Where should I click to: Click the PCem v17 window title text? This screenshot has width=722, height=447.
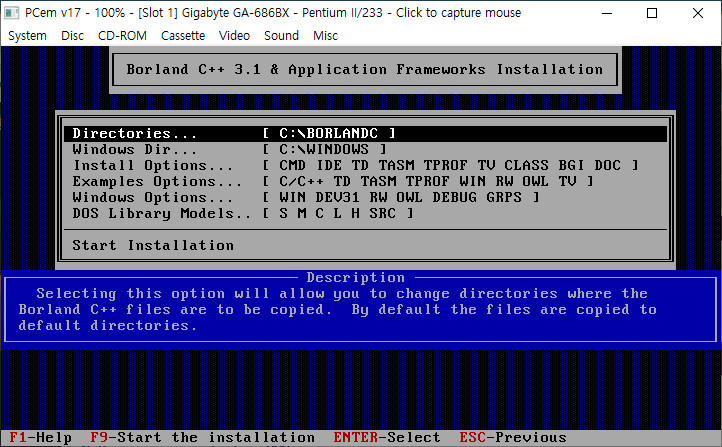point(273,13)
